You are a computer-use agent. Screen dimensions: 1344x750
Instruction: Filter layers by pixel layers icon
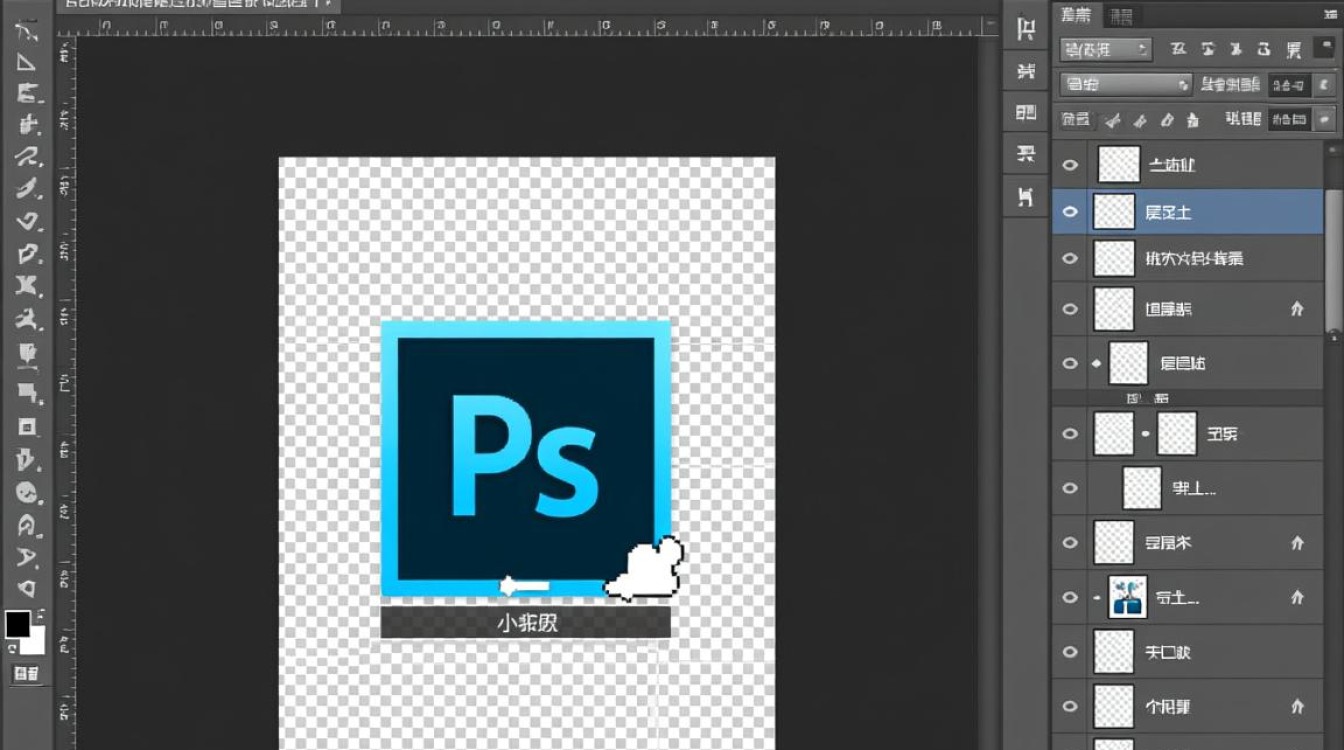1178,49
